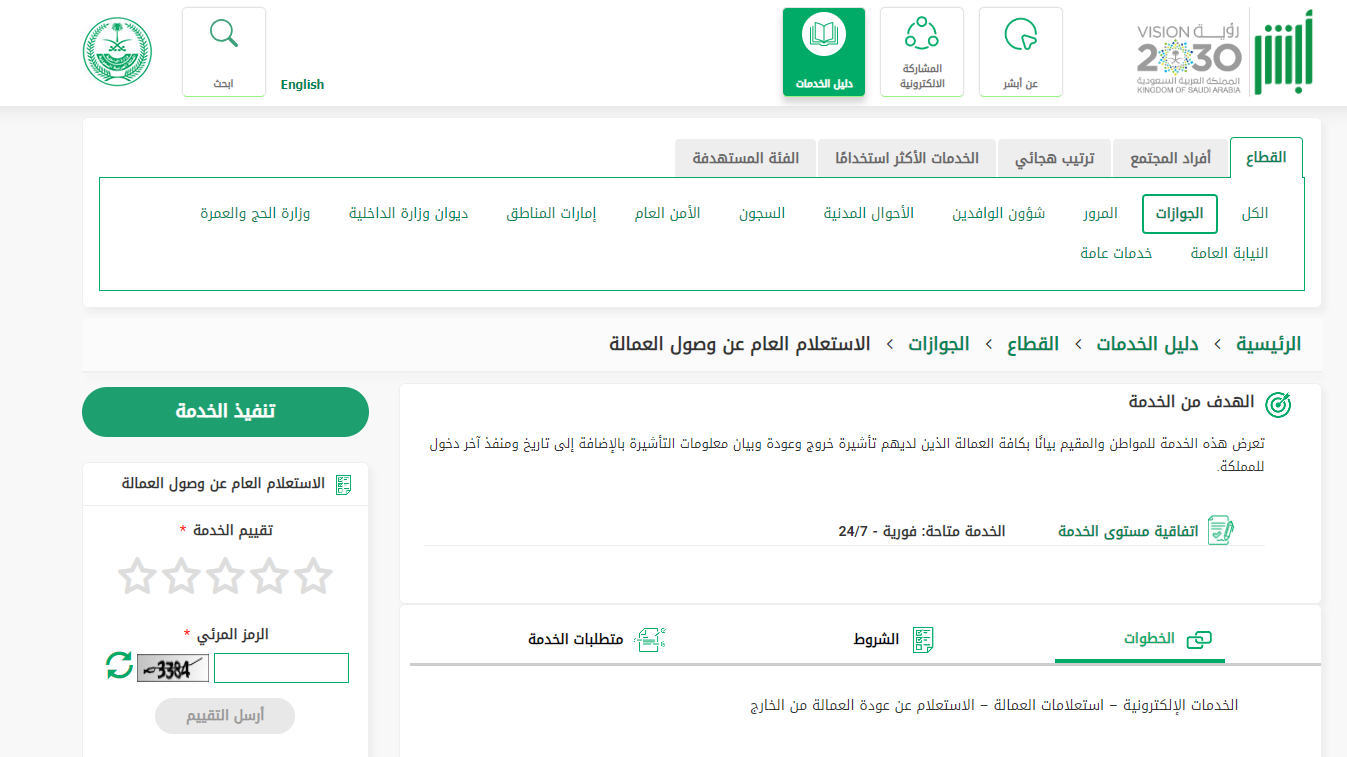Choose the الأحوال المدنية sector filter

[x=869, y=214]
